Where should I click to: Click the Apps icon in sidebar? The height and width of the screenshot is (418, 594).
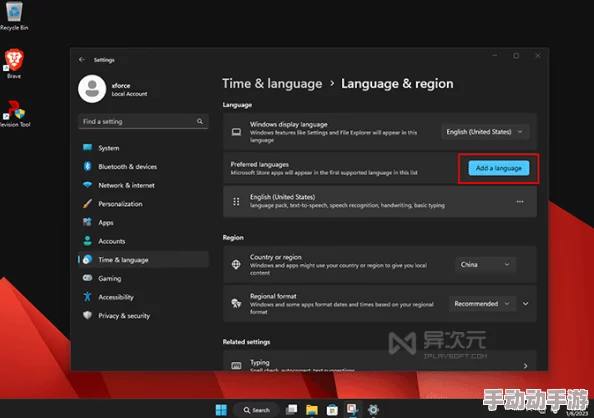click(x=88, y=222)
